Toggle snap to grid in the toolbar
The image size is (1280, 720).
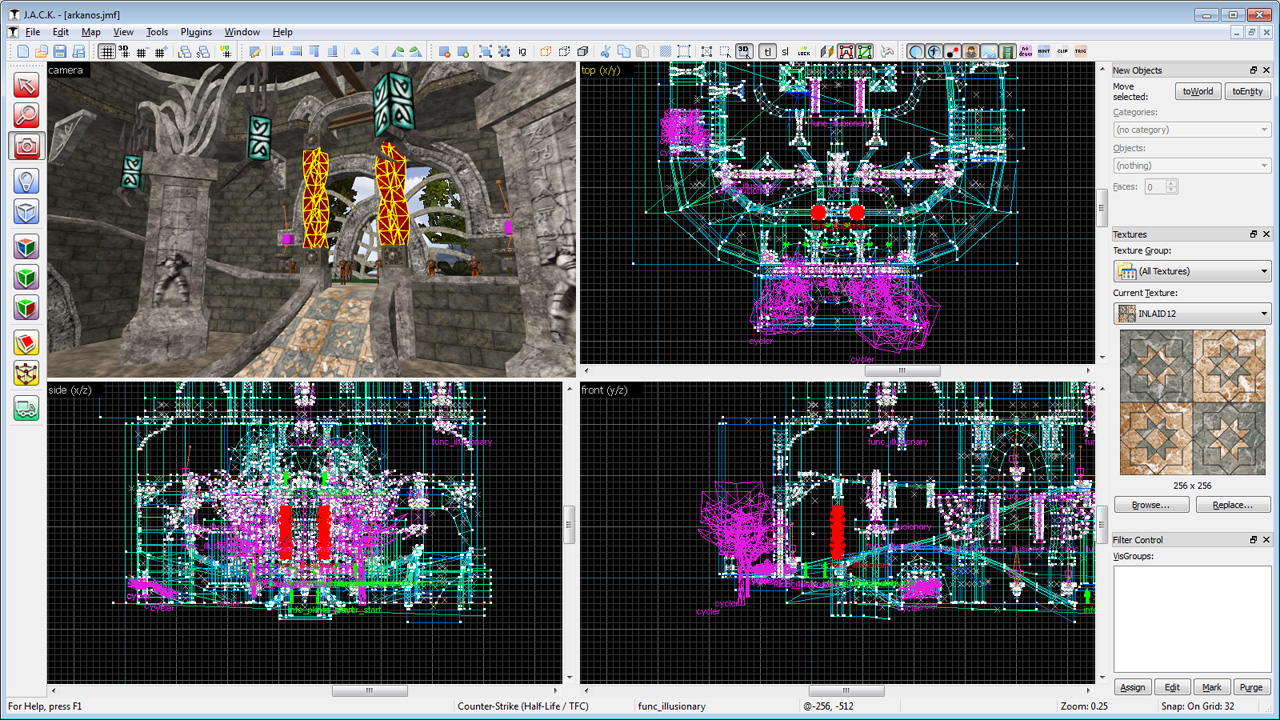coord(108,51)
